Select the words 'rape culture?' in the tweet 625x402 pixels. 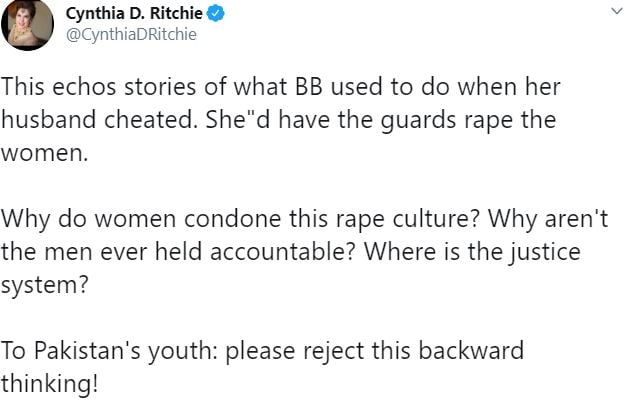pos(407,220)
